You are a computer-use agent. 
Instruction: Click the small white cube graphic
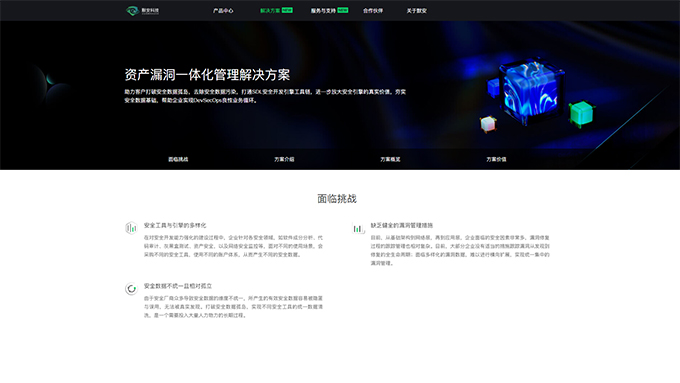488,124
